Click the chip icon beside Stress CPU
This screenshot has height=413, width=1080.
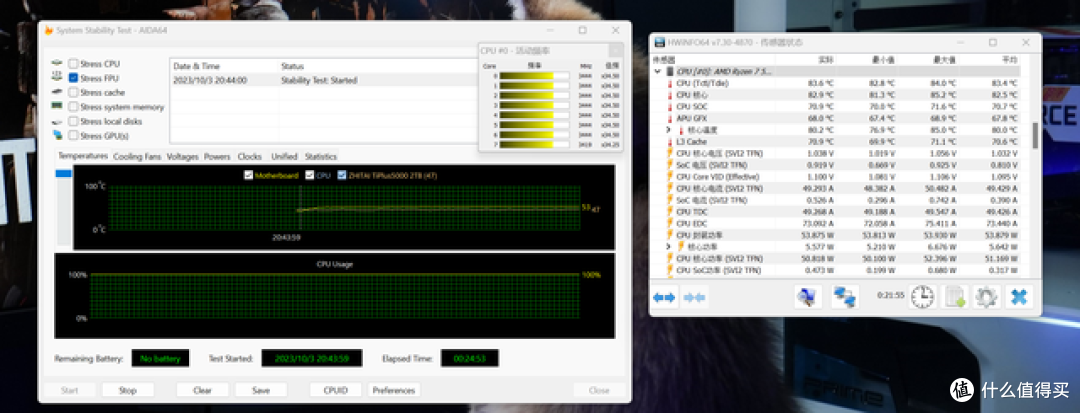coord(56,64)
